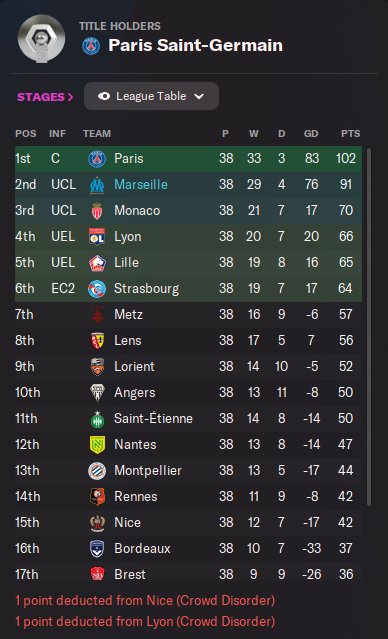
Task: Open the League Table dropdown
Action: 151,96
